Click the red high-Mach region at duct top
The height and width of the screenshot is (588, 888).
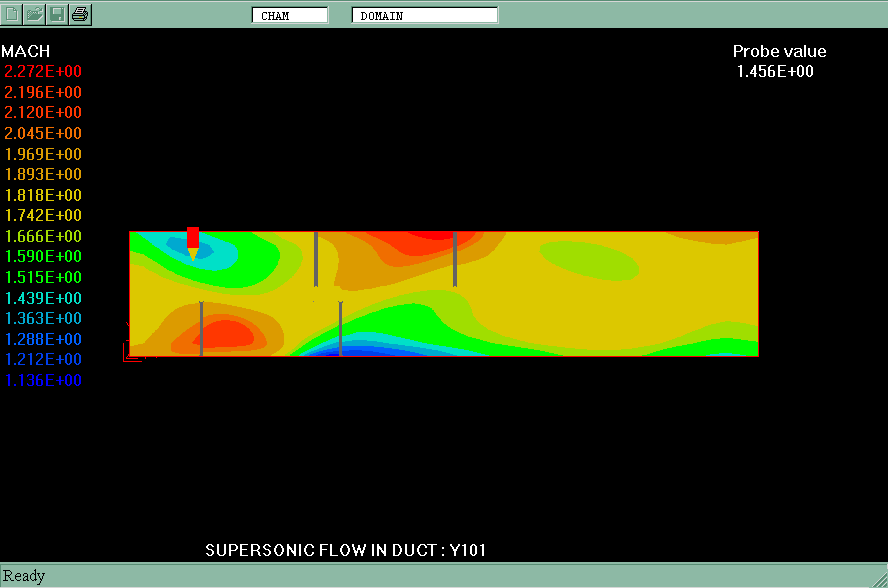pyautogui.click(x=420, y=236)
